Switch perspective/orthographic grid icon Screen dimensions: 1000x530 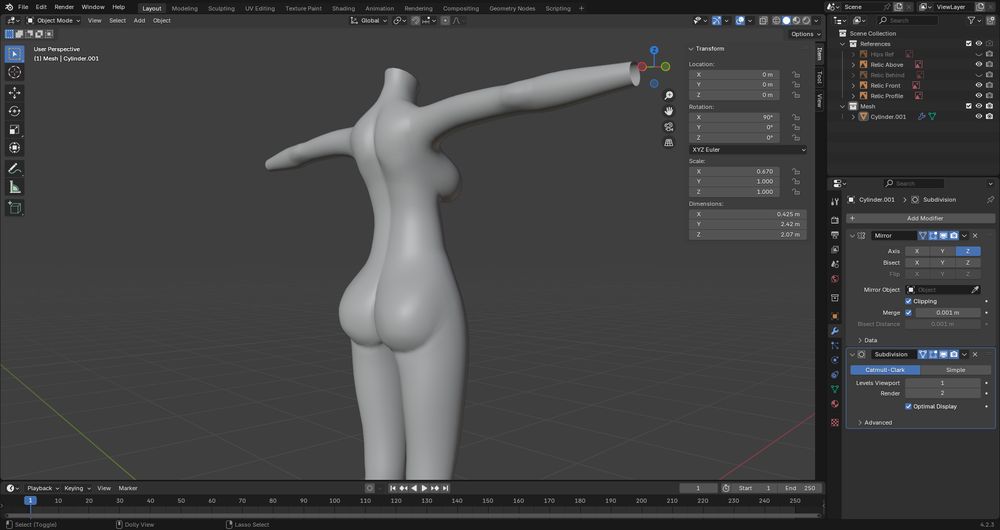pyautogui.click(x=668, y=142)
